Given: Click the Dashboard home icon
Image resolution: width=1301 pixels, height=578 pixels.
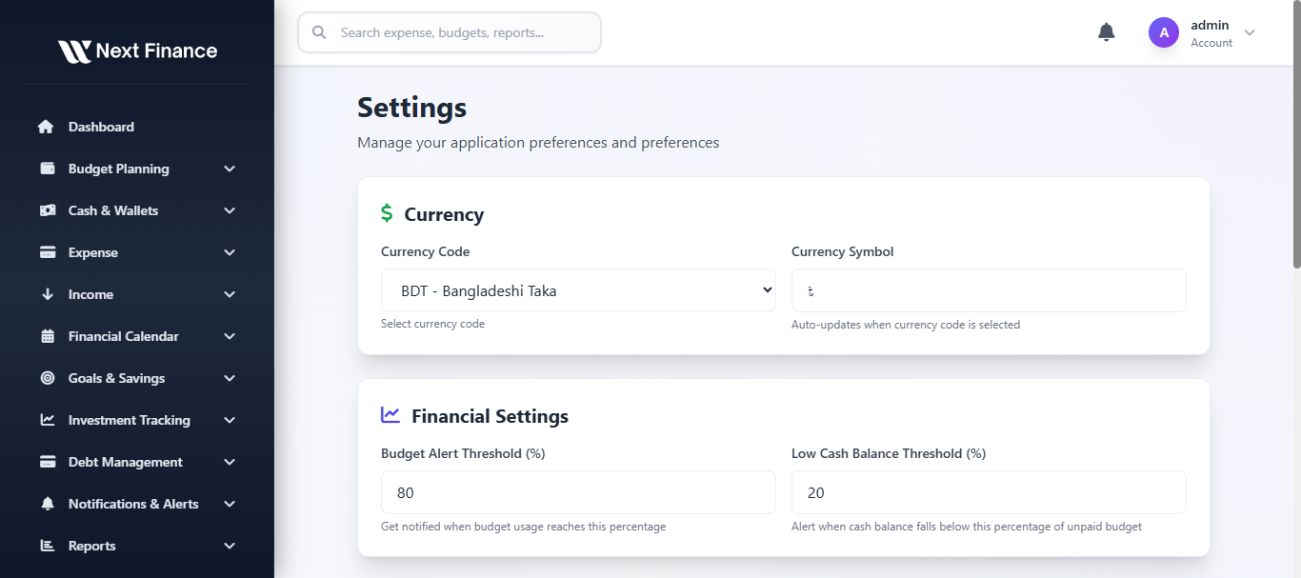Looking at the screenshot, I should 46,127.
